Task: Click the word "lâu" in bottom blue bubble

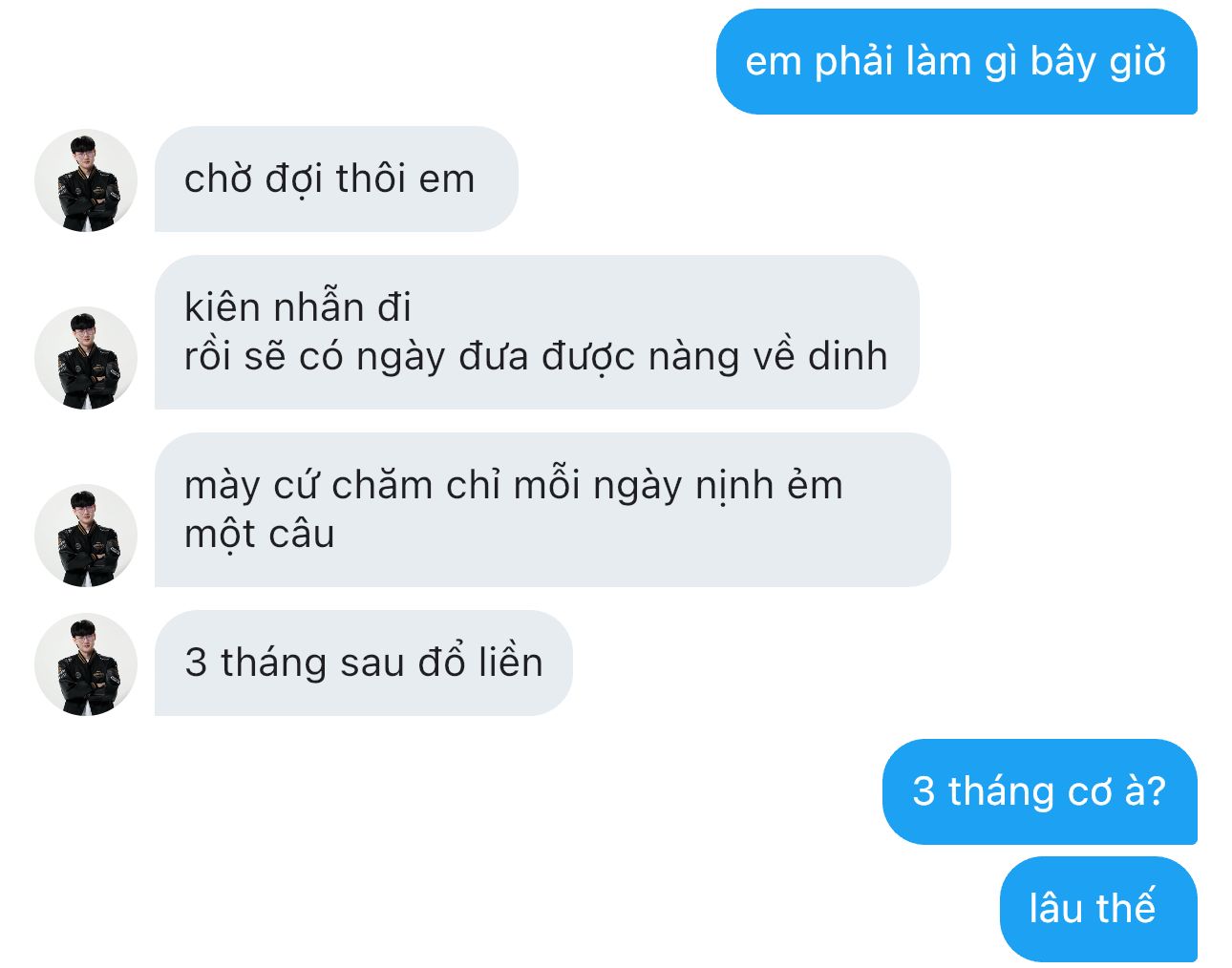Action: [x=1055, y=908]
